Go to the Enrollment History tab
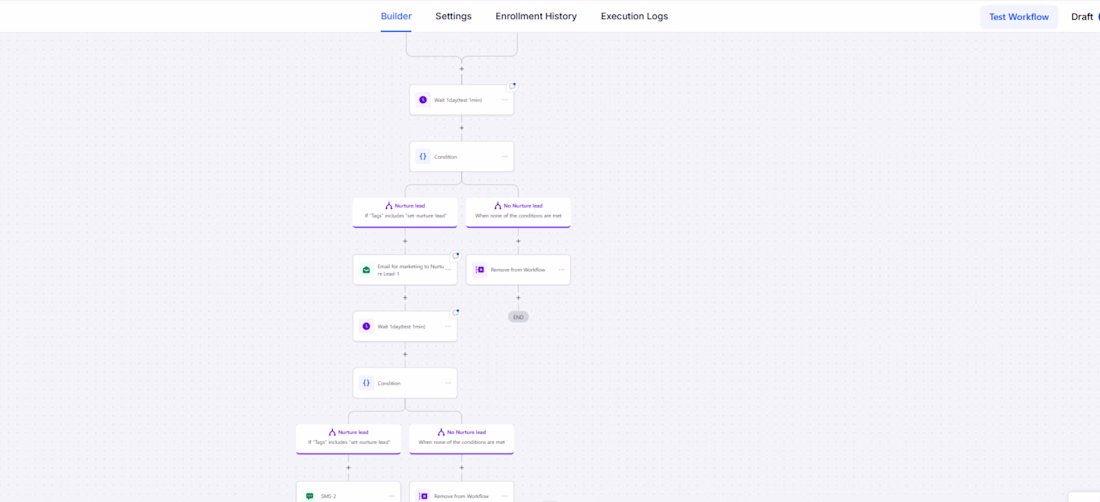 click(536, 16)
